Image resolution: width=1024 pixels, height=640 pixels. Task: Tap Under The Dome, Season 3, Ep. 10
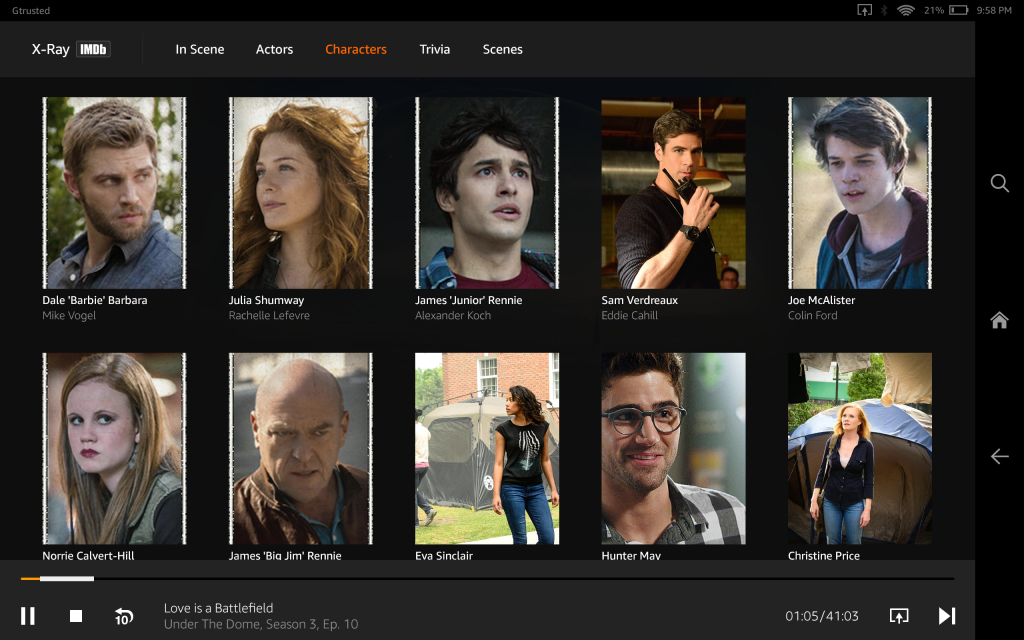[261, 624]
